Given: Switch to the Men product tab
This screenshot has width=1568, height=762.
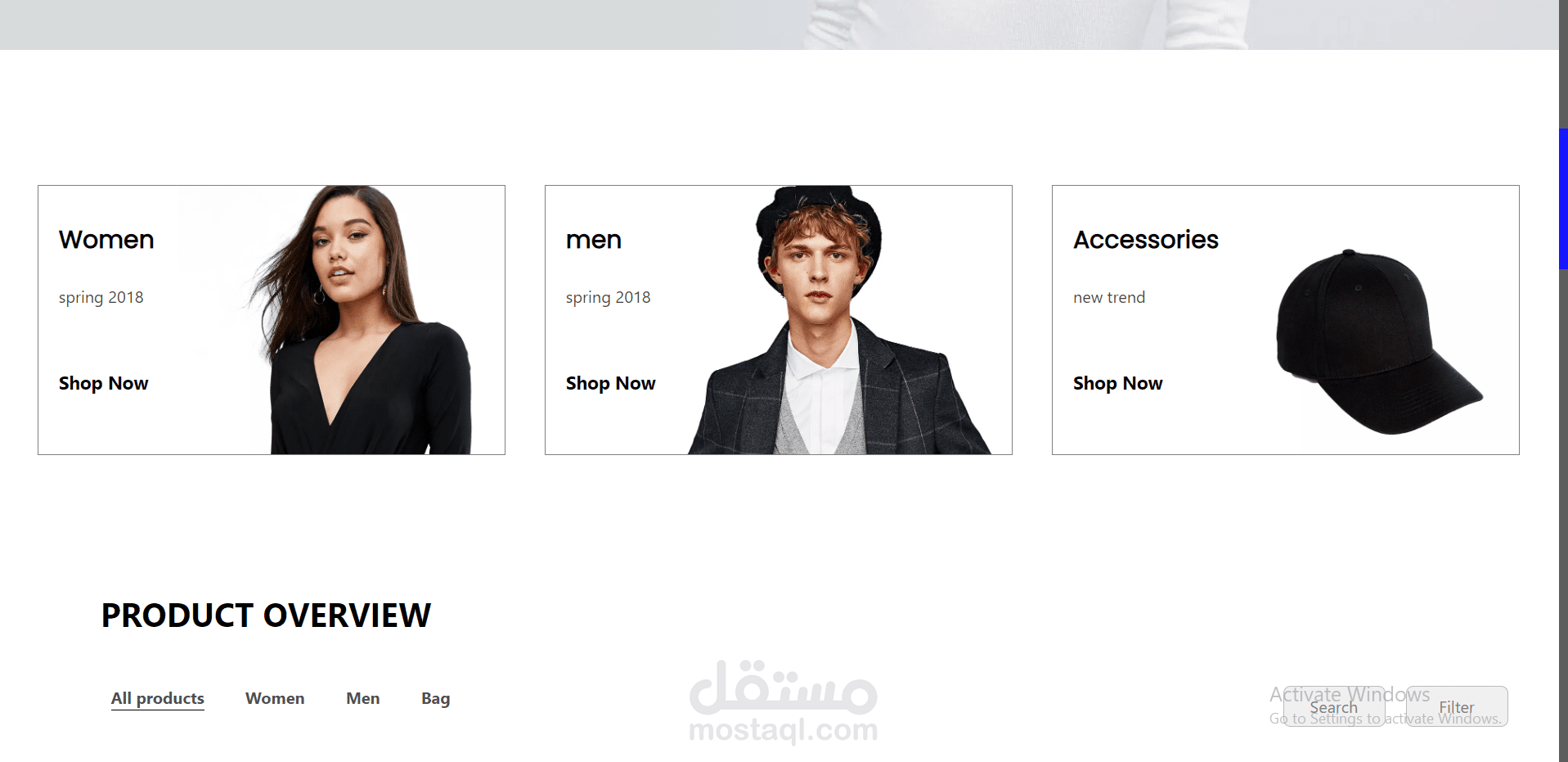Looking at the screenshot, I should [363, 698].
